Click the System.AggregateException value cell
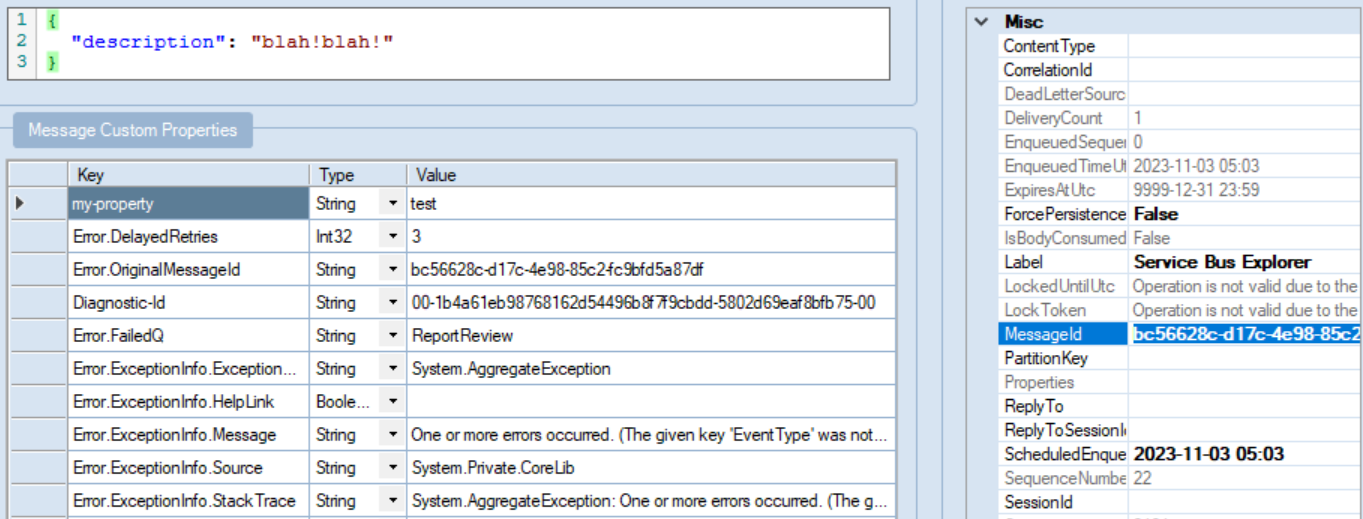The height and width of the screenshot is (519, 1363). [651, 368]
